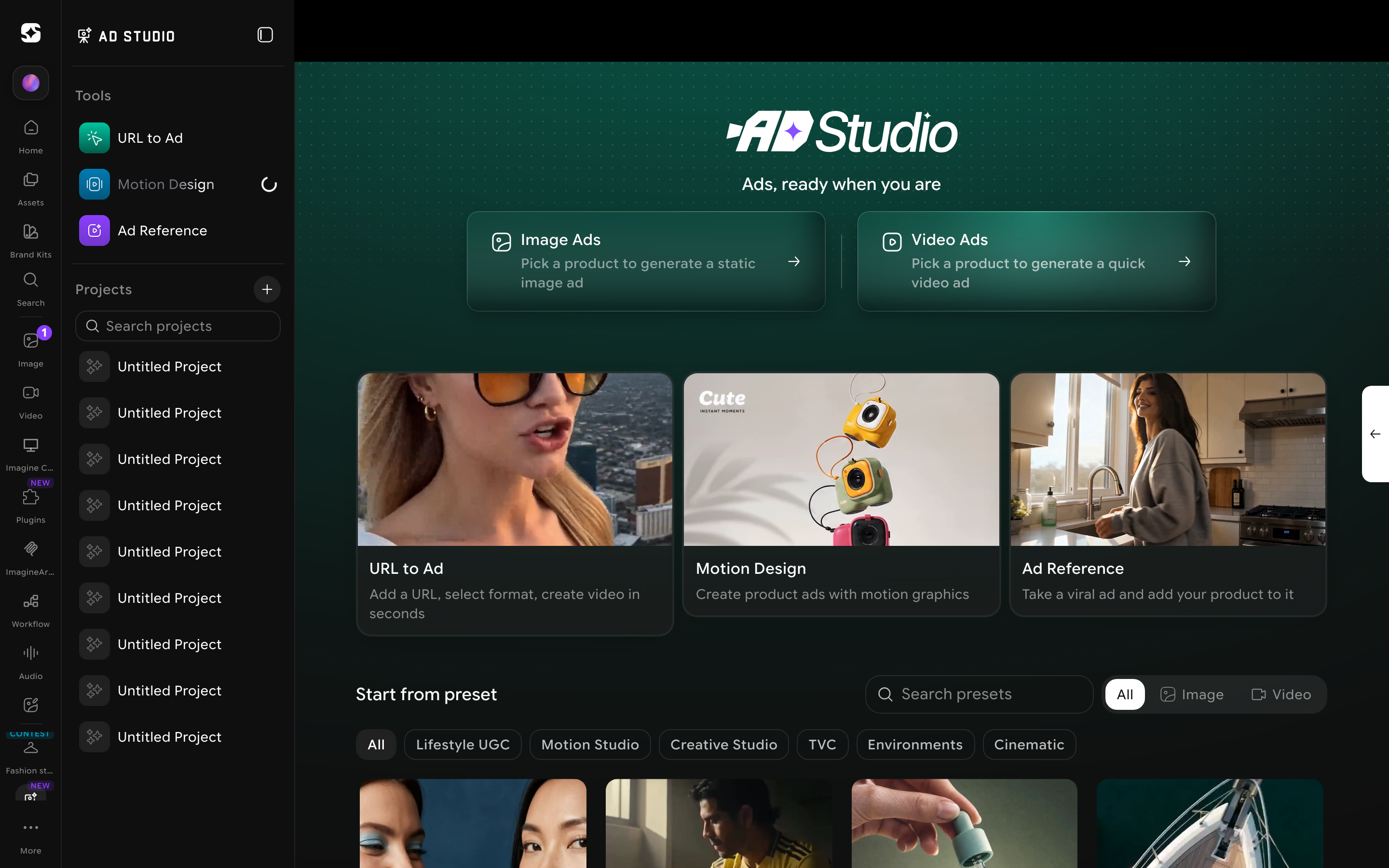The height and width of the screenshot is (868, 1389).
Task: Open the edit icon below Audio
Action: 30,705
